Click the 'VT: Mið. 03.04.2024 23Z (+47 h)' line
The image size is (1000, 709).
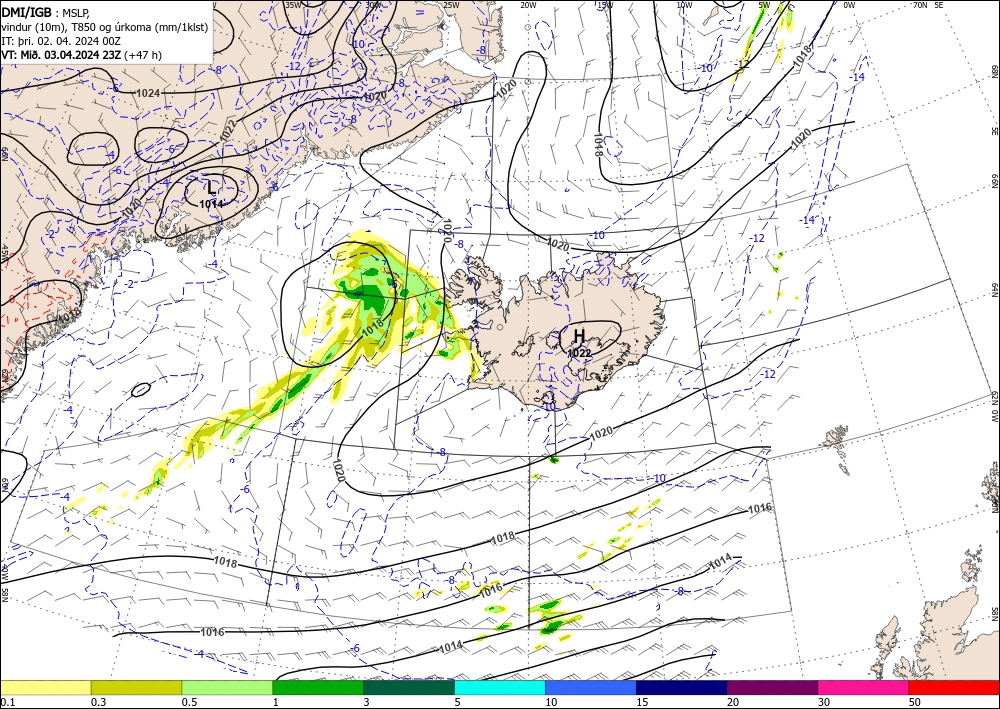82,55
